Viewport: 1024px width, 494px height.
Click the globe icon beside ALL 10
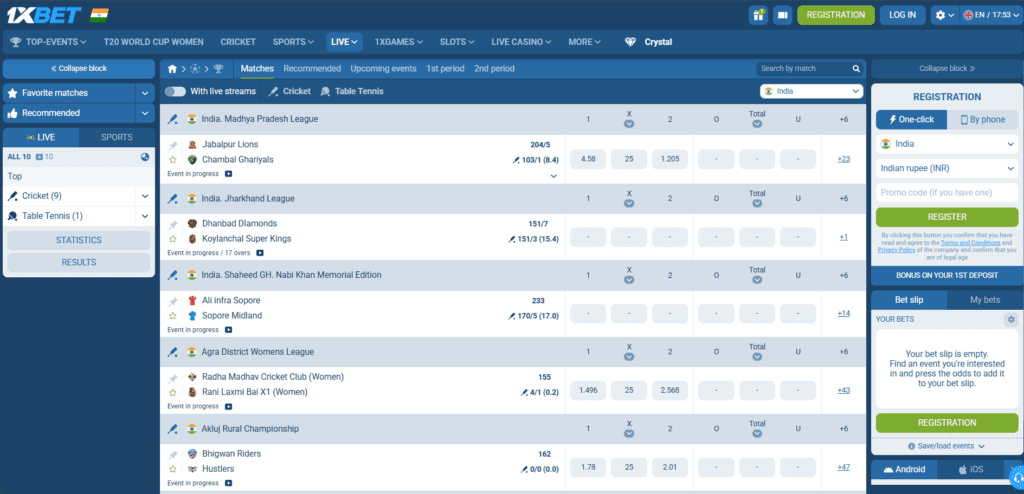[145, 157]
